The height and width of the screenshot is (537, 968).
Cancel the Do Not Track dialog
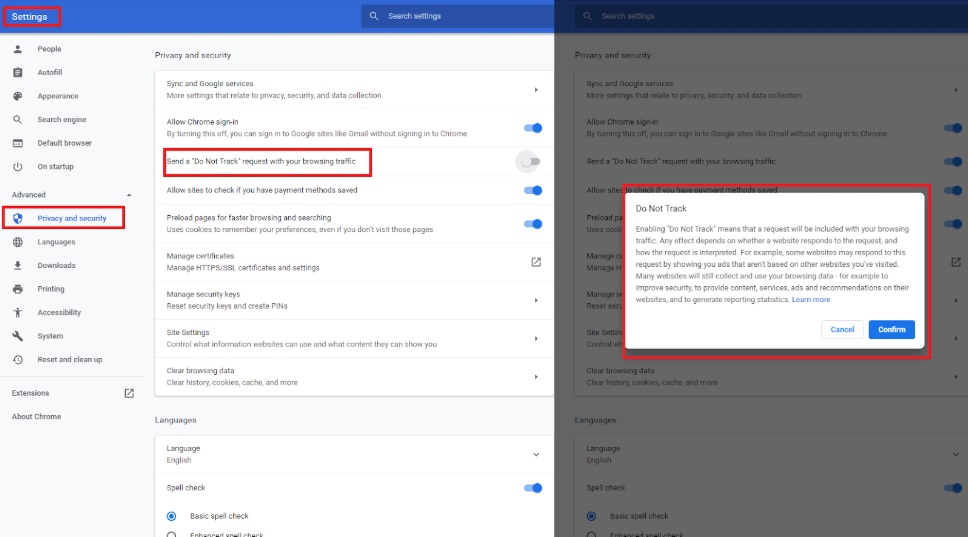tap(842, 330)
